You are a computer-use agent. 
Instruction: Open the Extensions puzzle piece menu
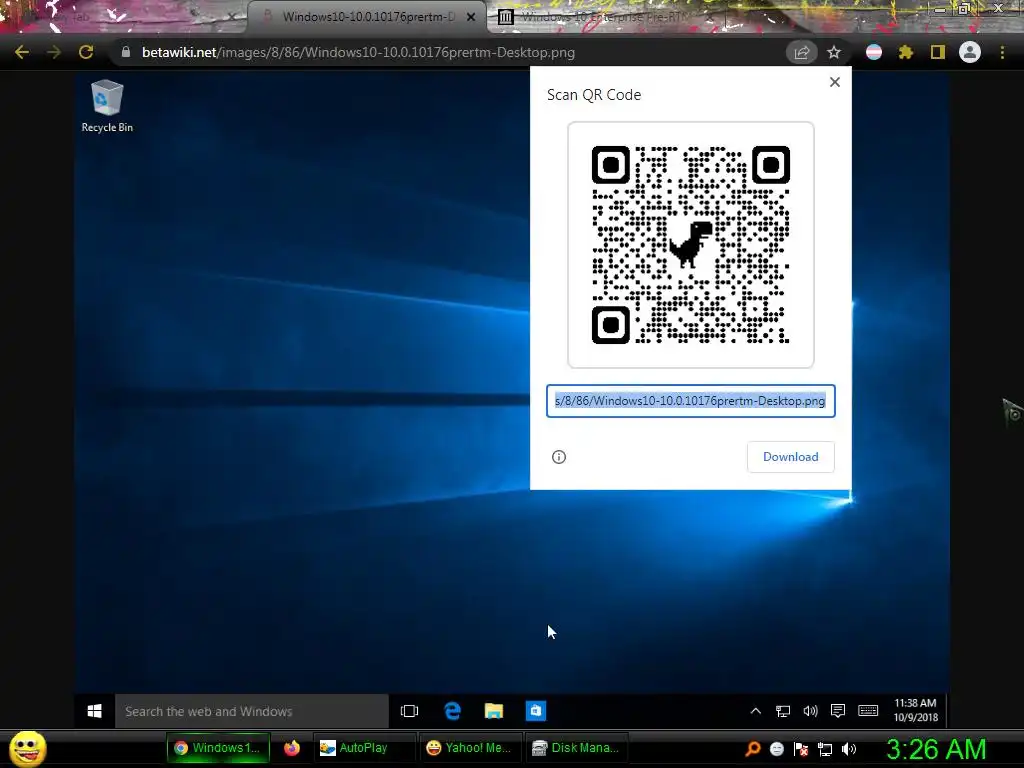click(906, 52)
